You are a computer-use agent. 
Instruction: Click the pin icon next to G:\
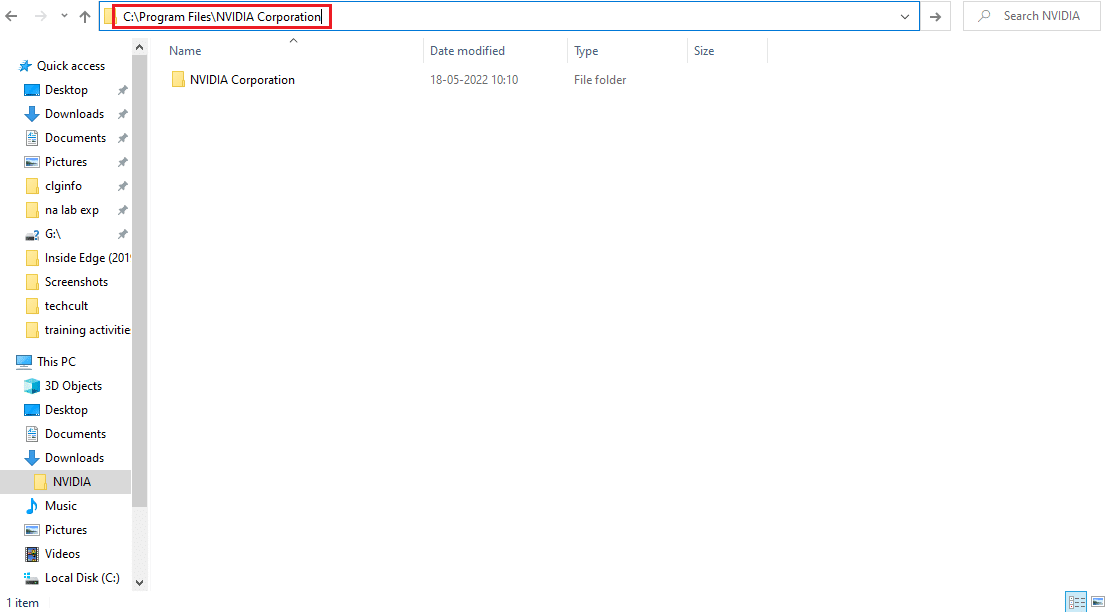(x=122, y=234)
